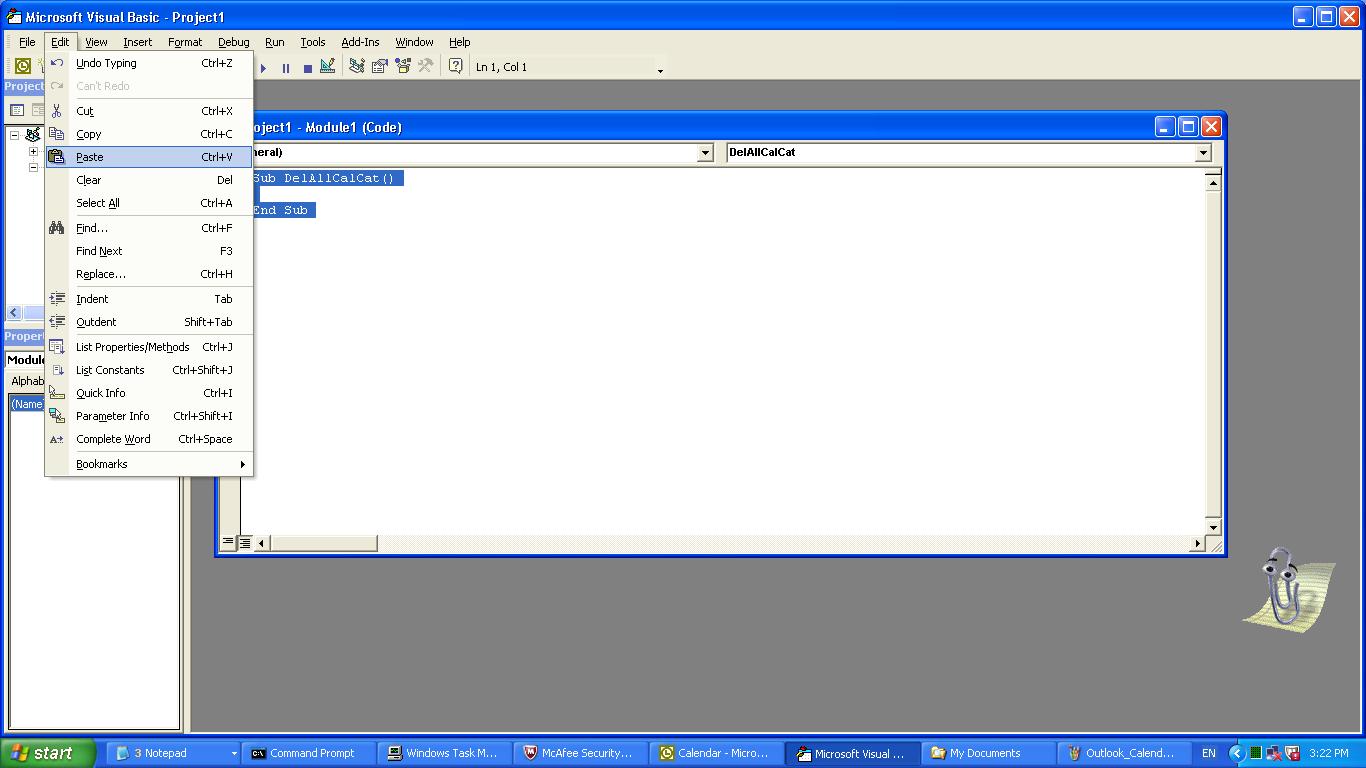Choose Paste from the Edit menu
This screenshot has width=1366, height=768.
[x=90, y=157]
